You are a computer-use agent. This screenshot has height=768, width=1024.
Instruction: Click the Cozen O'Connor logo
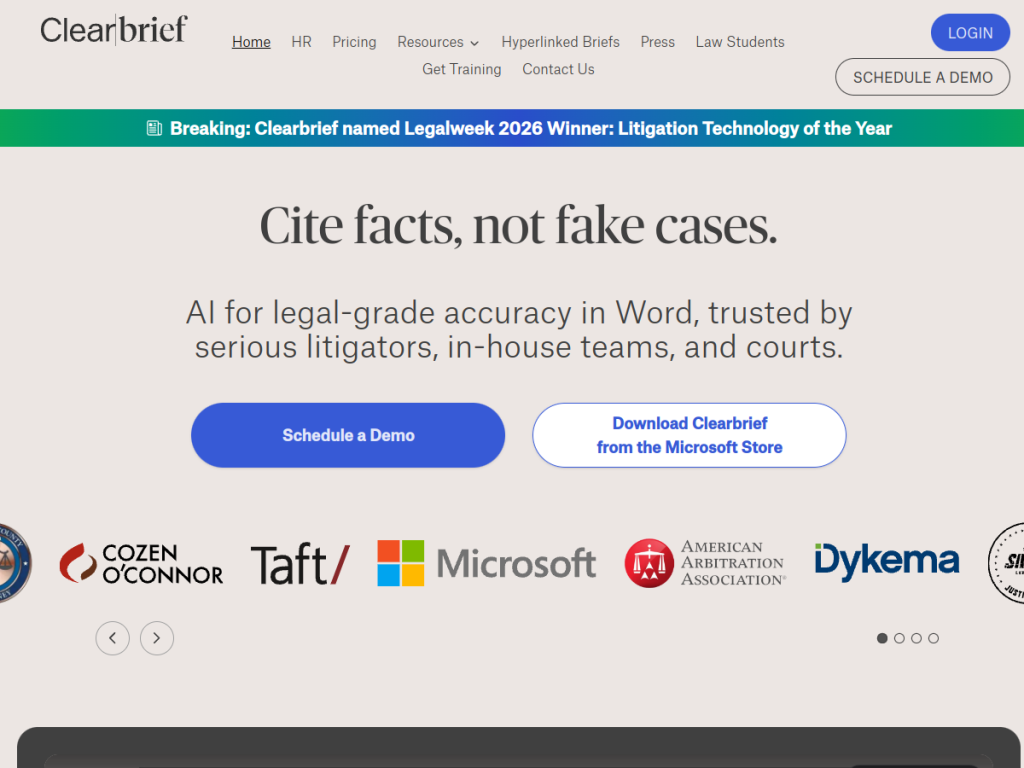pyautogui.click(x=141, y=563)
